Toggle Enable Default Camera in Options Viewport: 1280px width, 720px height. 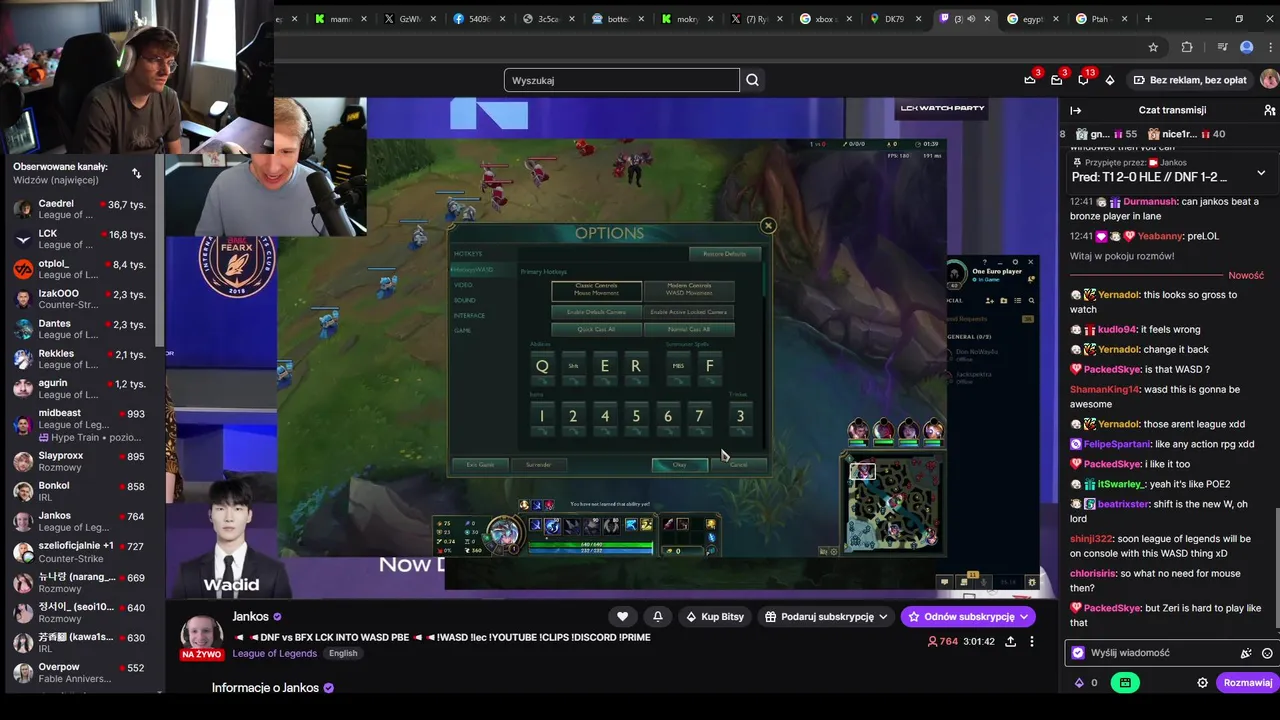(597, 312)
